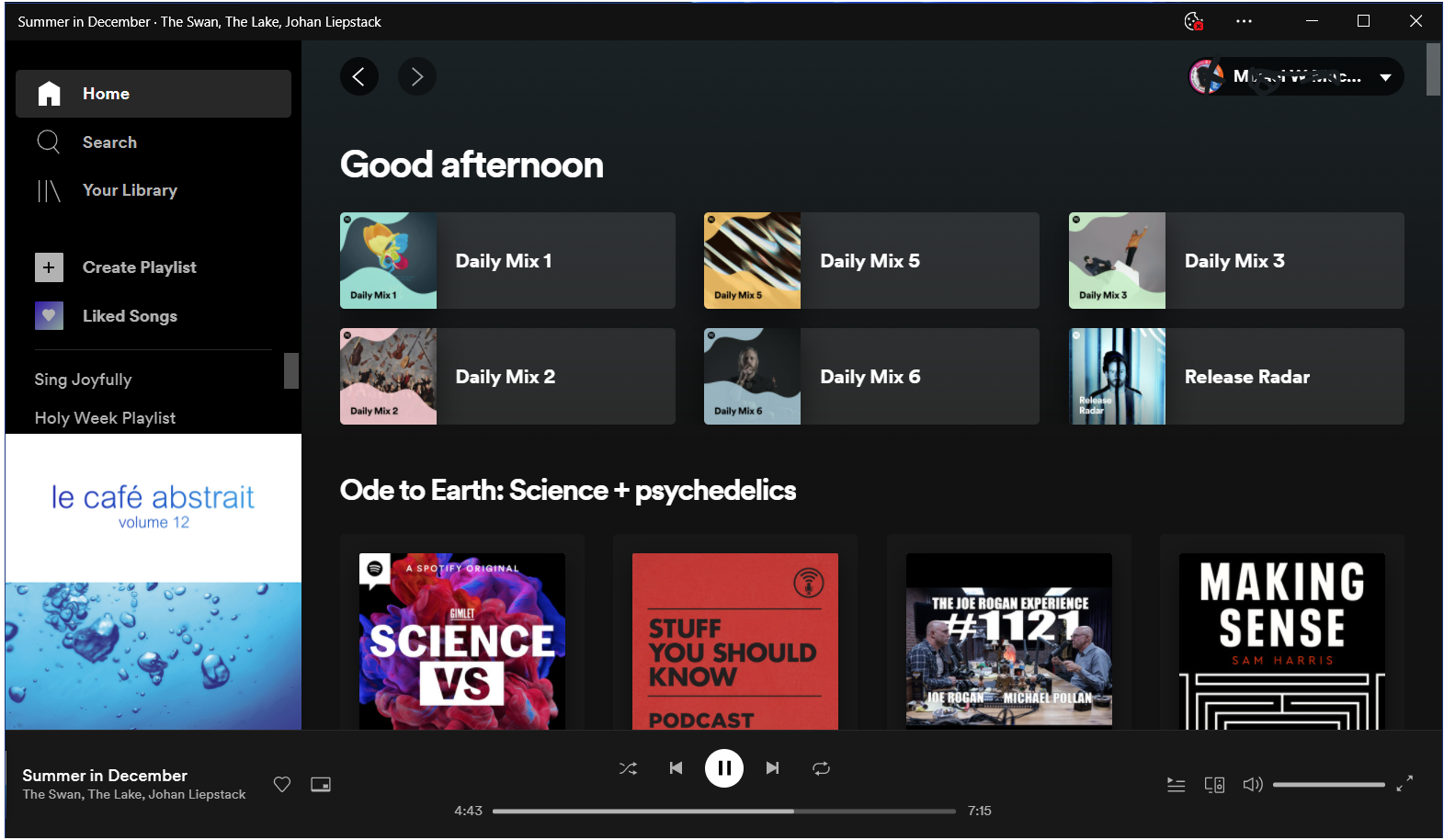Image resolution: width=1444 pixels, height=840 pixels.
Task: Open the Daily Mix 3 card
Action: pos(1236,261)
